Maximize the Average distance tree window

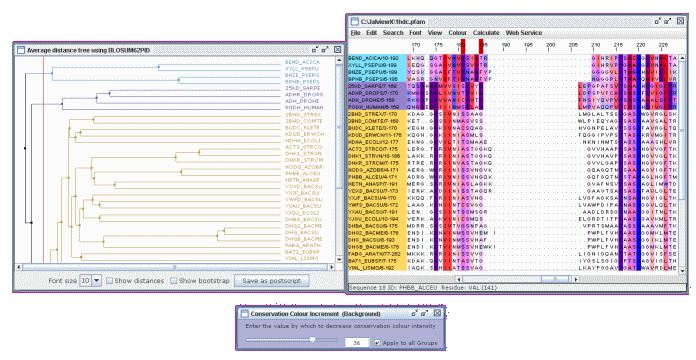[325, 50]
